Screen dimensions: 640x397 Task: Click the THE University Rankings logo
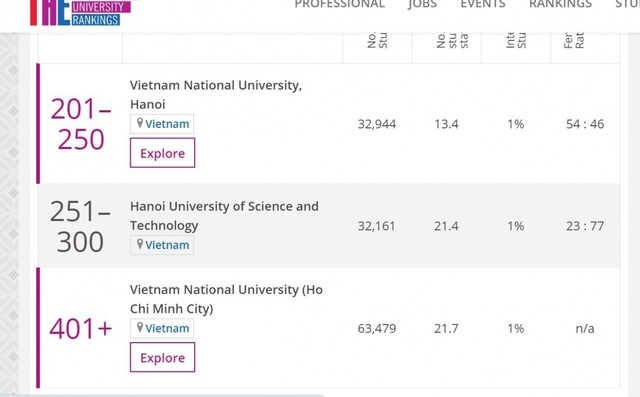click(x=80, y=13)
